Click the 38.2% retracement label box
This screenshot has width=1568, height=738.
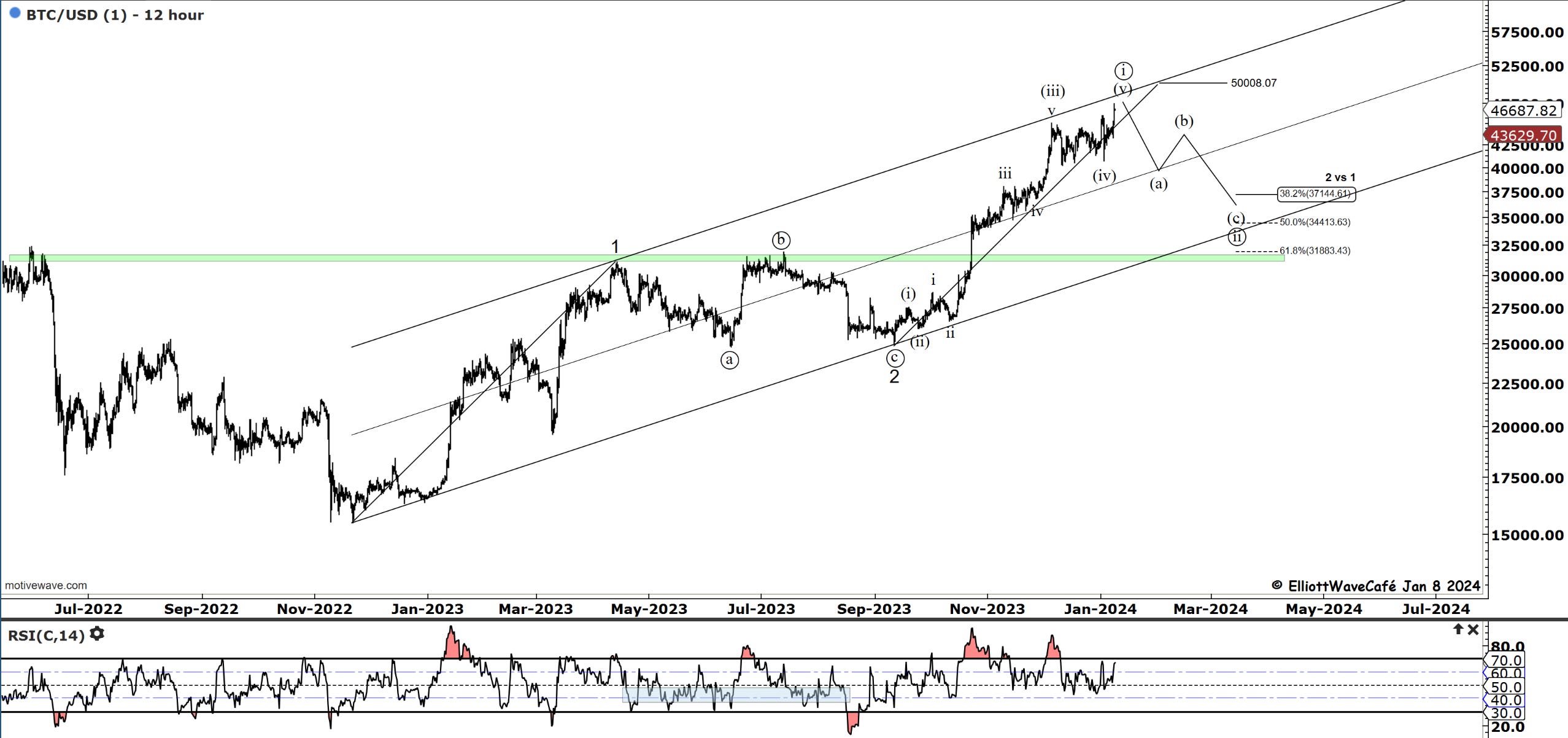(1315, 194)
